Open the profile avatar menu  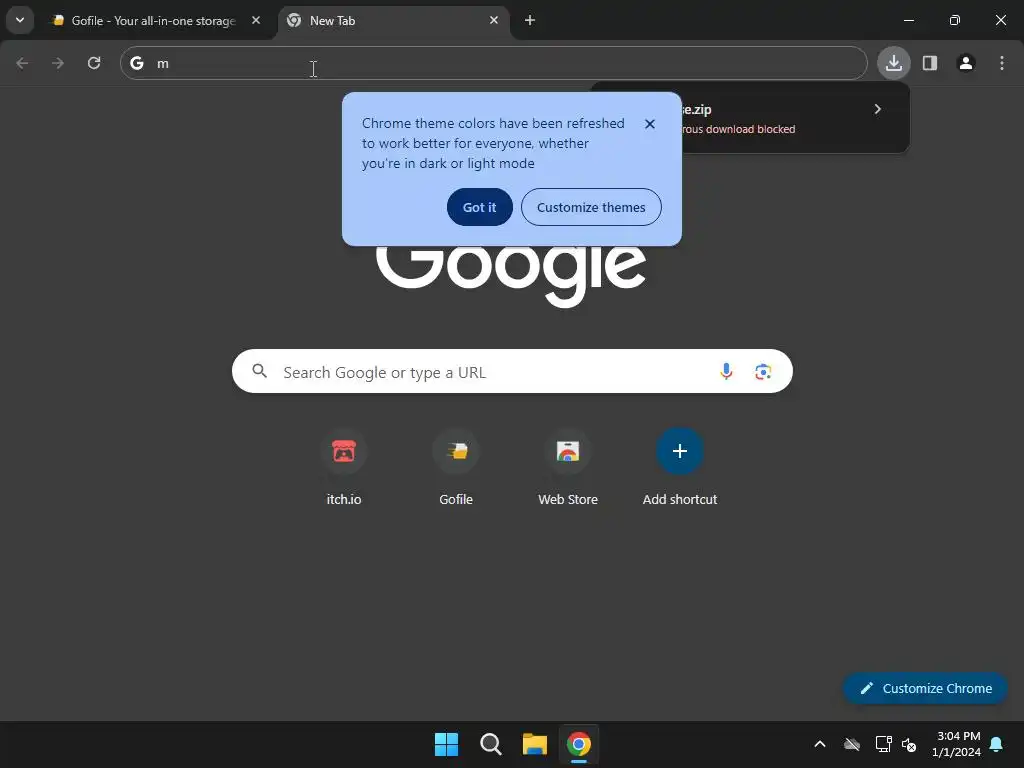tap(965, 63)
